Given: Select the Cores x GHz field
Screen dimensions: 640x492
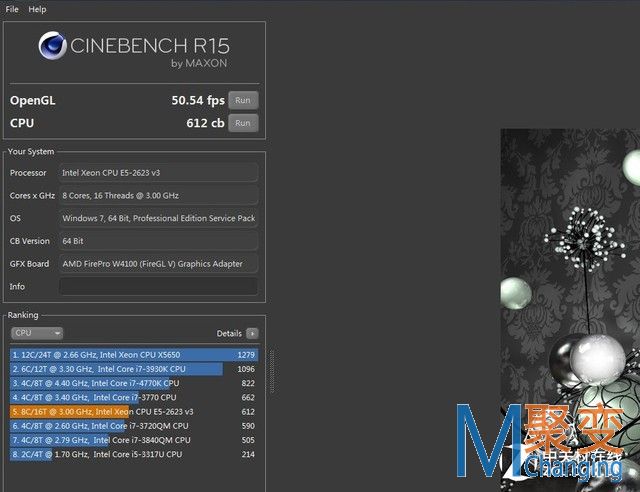Looking at the screenshot, I should pos(158,196).
